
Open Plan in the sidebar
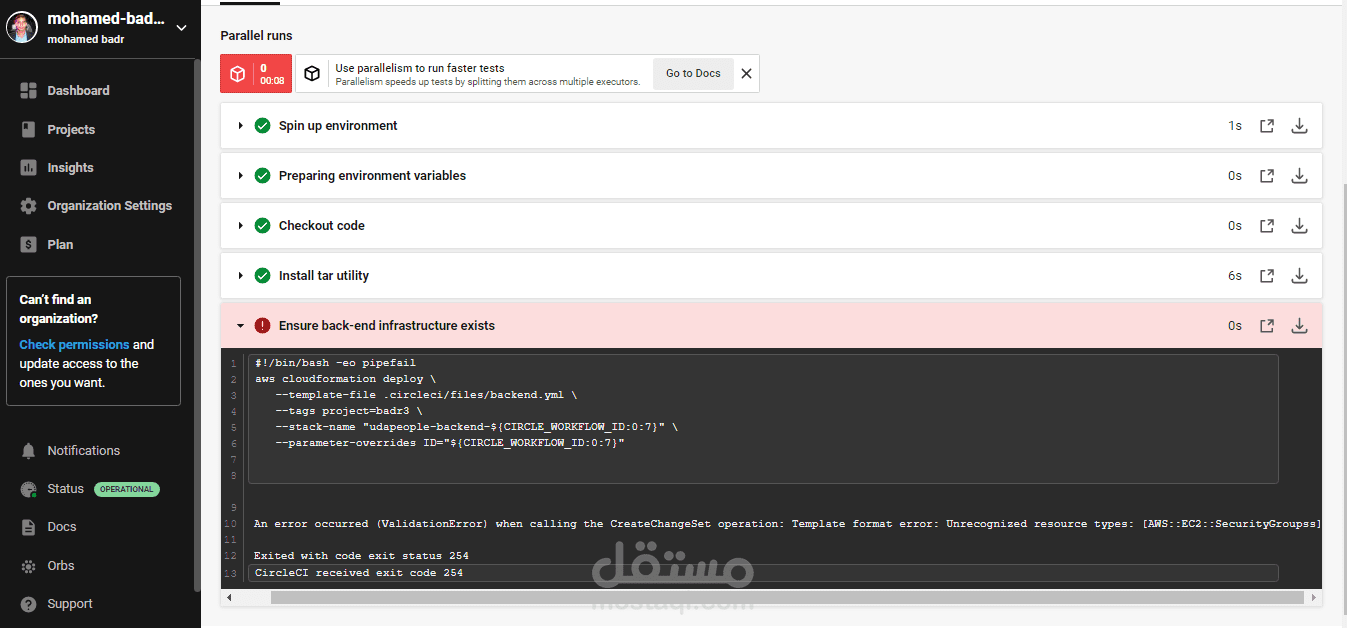tap(60, 245)
